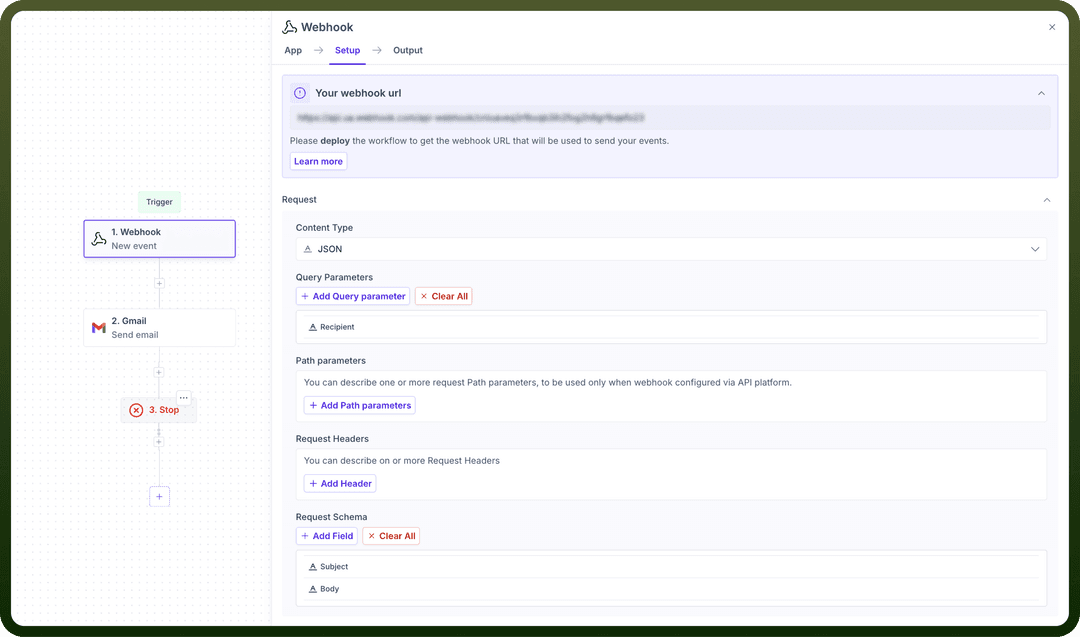The height and width of the screenshot is (637, 1080).
Task: Add a step directly below the Stop node
Action: pos(159,441)
